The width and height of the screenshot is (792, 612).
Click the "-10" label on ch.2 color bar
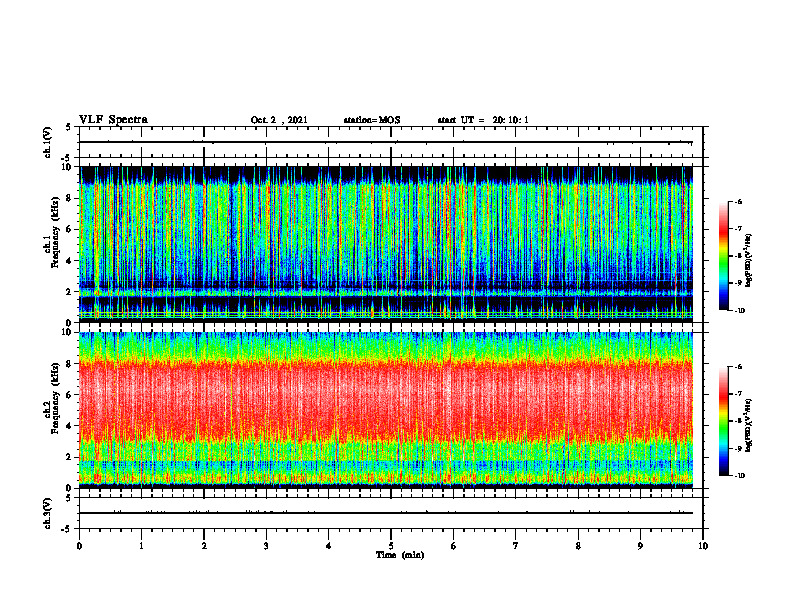point(739,476)
